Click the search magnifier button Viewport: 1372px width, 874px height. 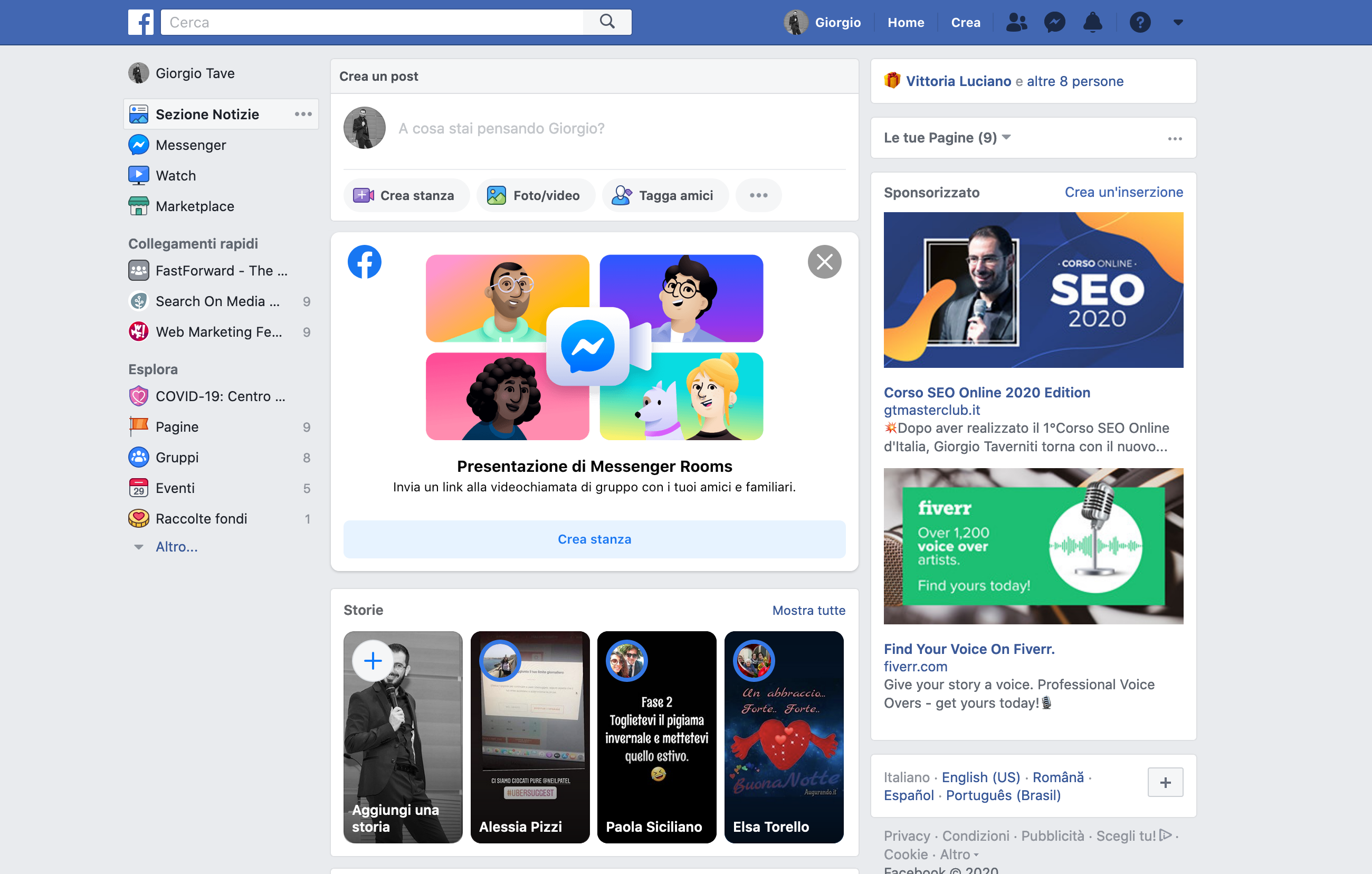(x=607, y=22)
